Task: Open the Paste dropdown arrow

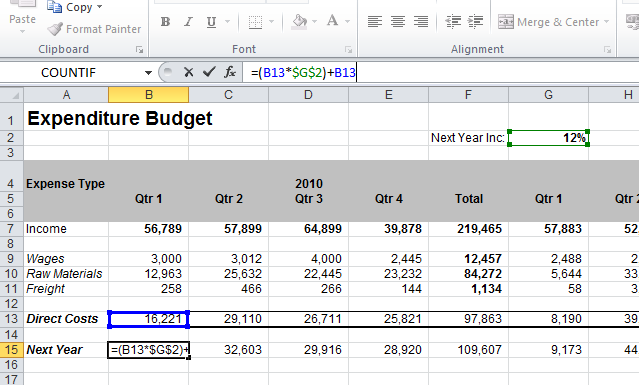Action: click(x=22, y=31)
